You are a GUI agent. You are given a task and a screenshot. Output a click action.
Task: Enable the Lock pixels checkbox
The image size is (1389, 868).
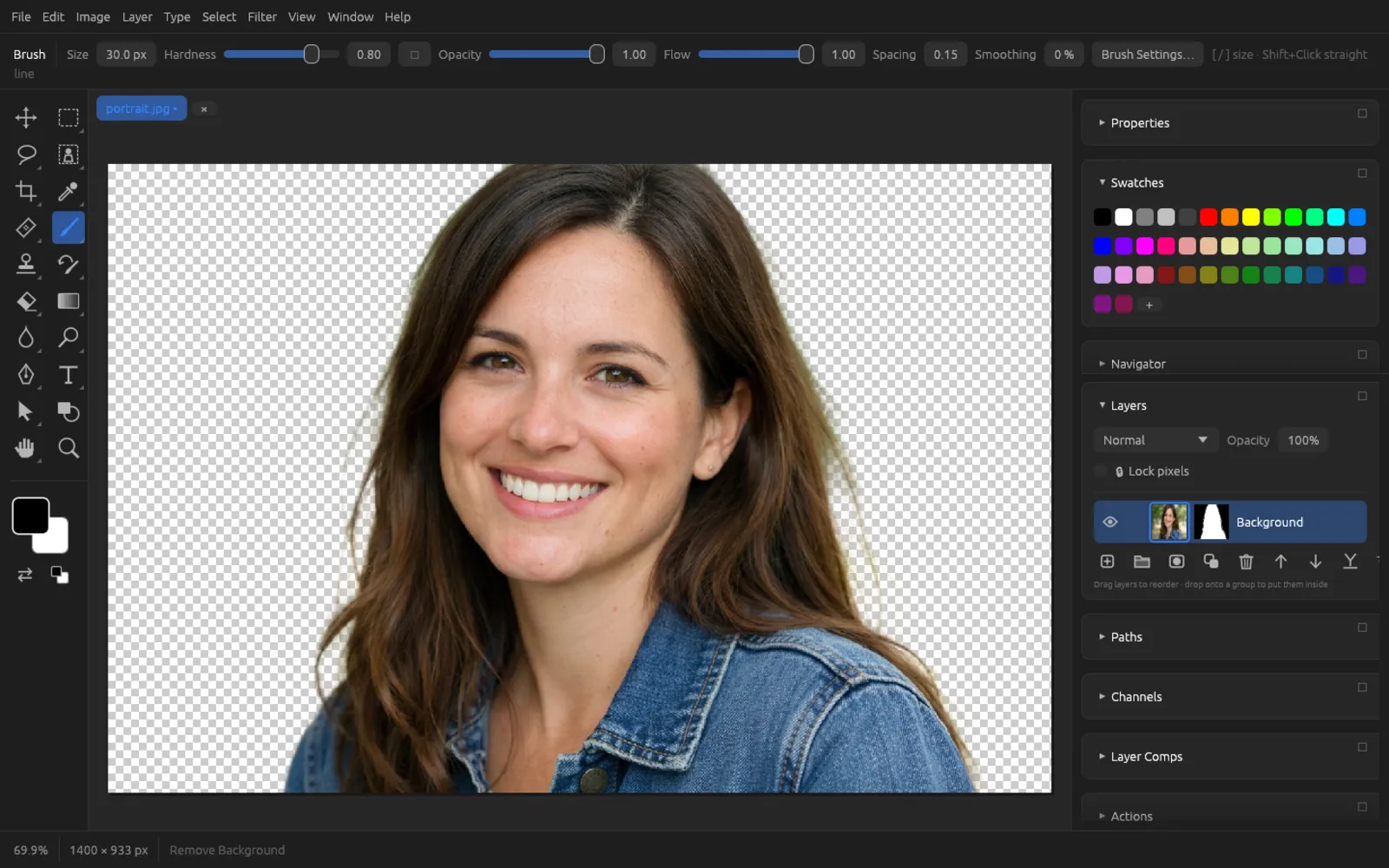(x=1101, y=471)
